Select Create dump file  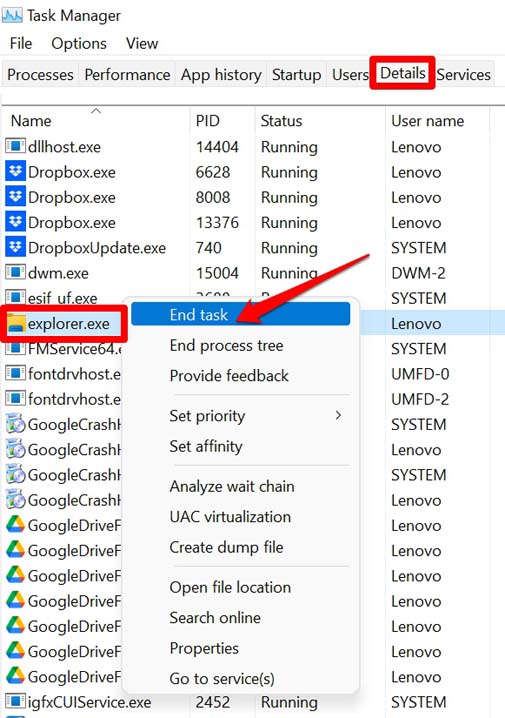tap(226, 547)
